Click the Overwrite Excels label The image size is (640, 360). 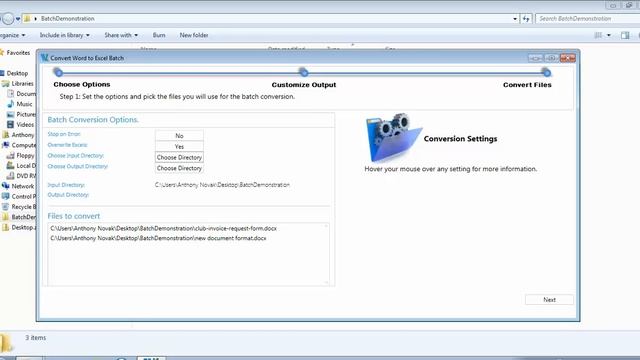pyautogui.click(x=67, y=145)
